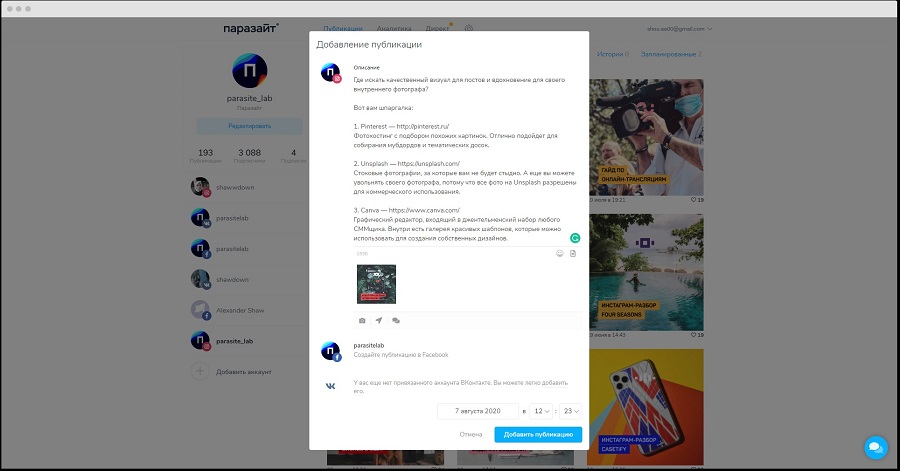Click the green Grammarly icon in description
The height and width of the screenshot is (471, 900).
click(575, 238)
